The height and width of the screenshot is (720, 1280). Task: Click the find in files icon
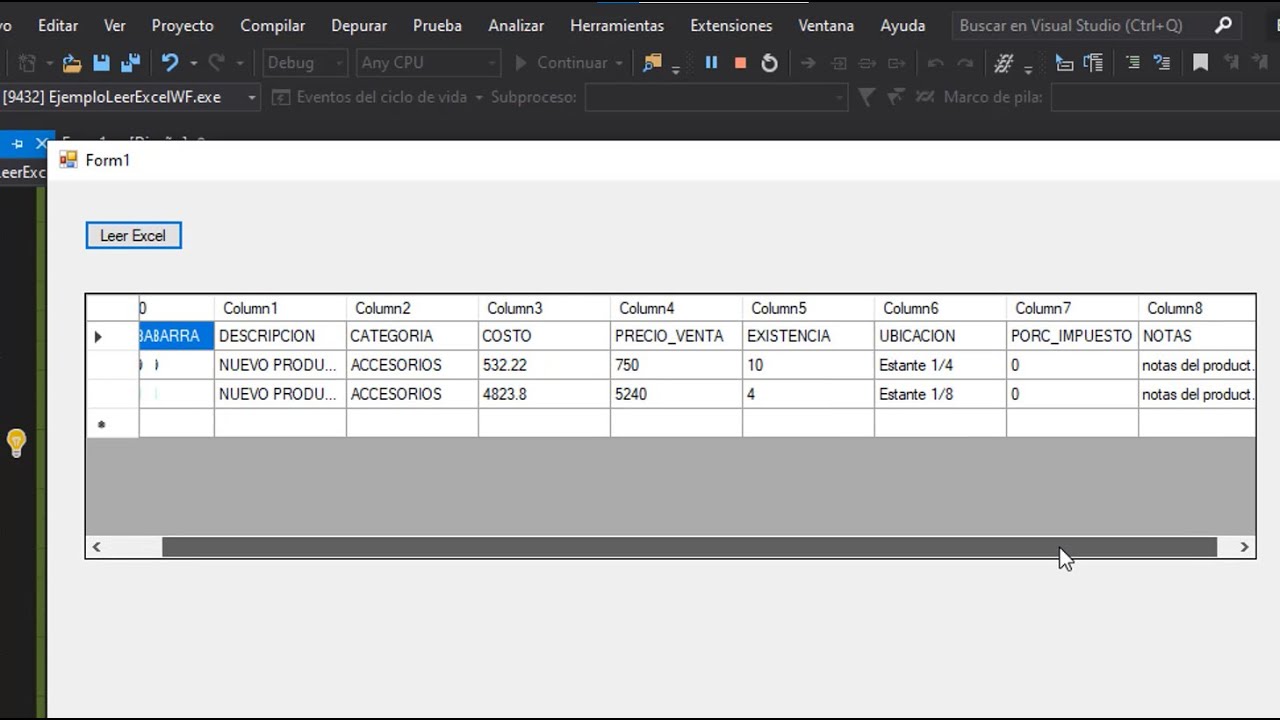pyautogui.click(x=652, y=63)
